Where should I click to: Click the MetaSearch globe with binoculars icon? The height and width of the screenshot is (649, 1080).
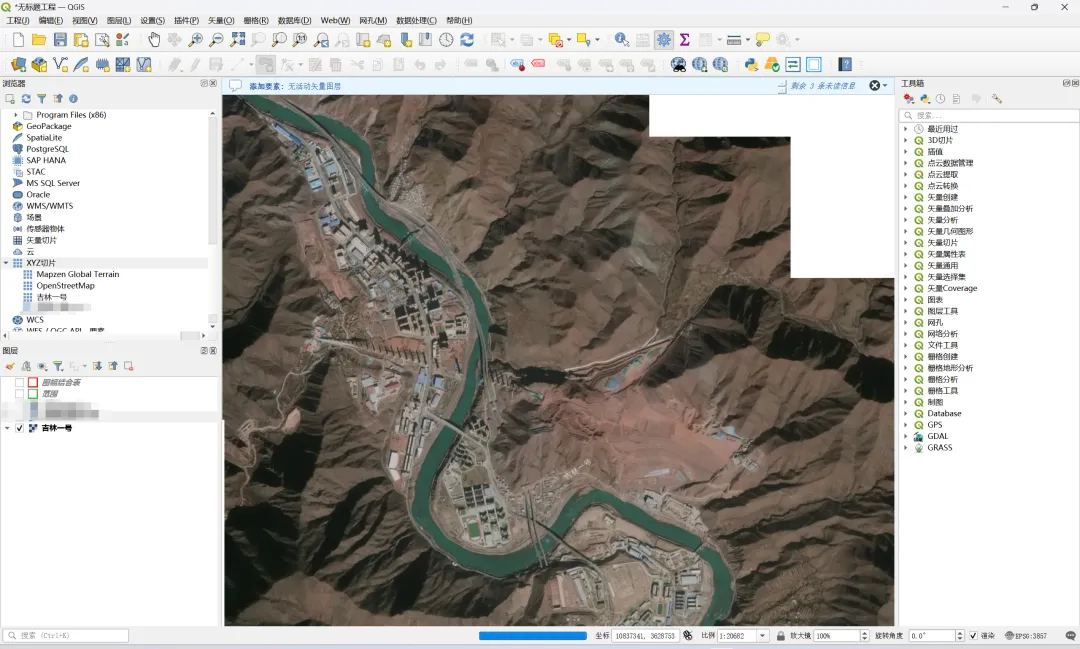pos(678,65)
